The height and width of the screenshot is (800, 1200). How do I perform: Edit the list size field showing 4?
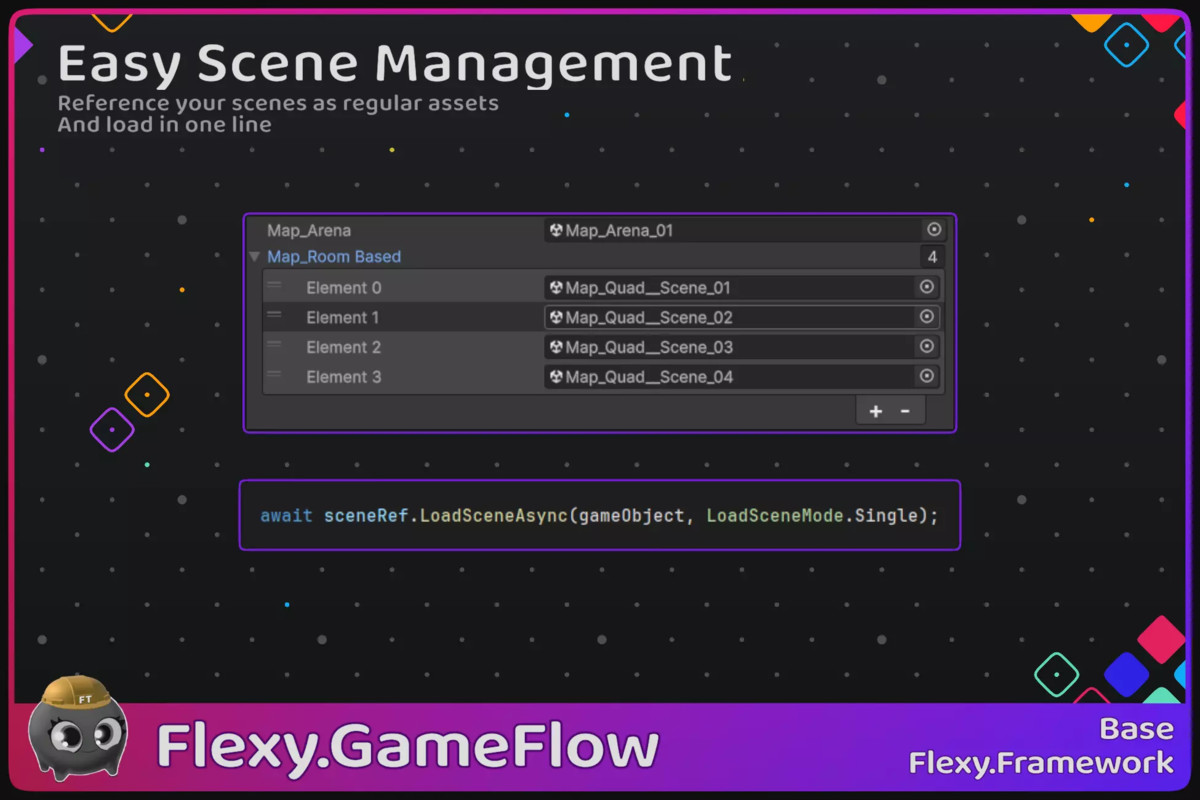pos(932,257)
